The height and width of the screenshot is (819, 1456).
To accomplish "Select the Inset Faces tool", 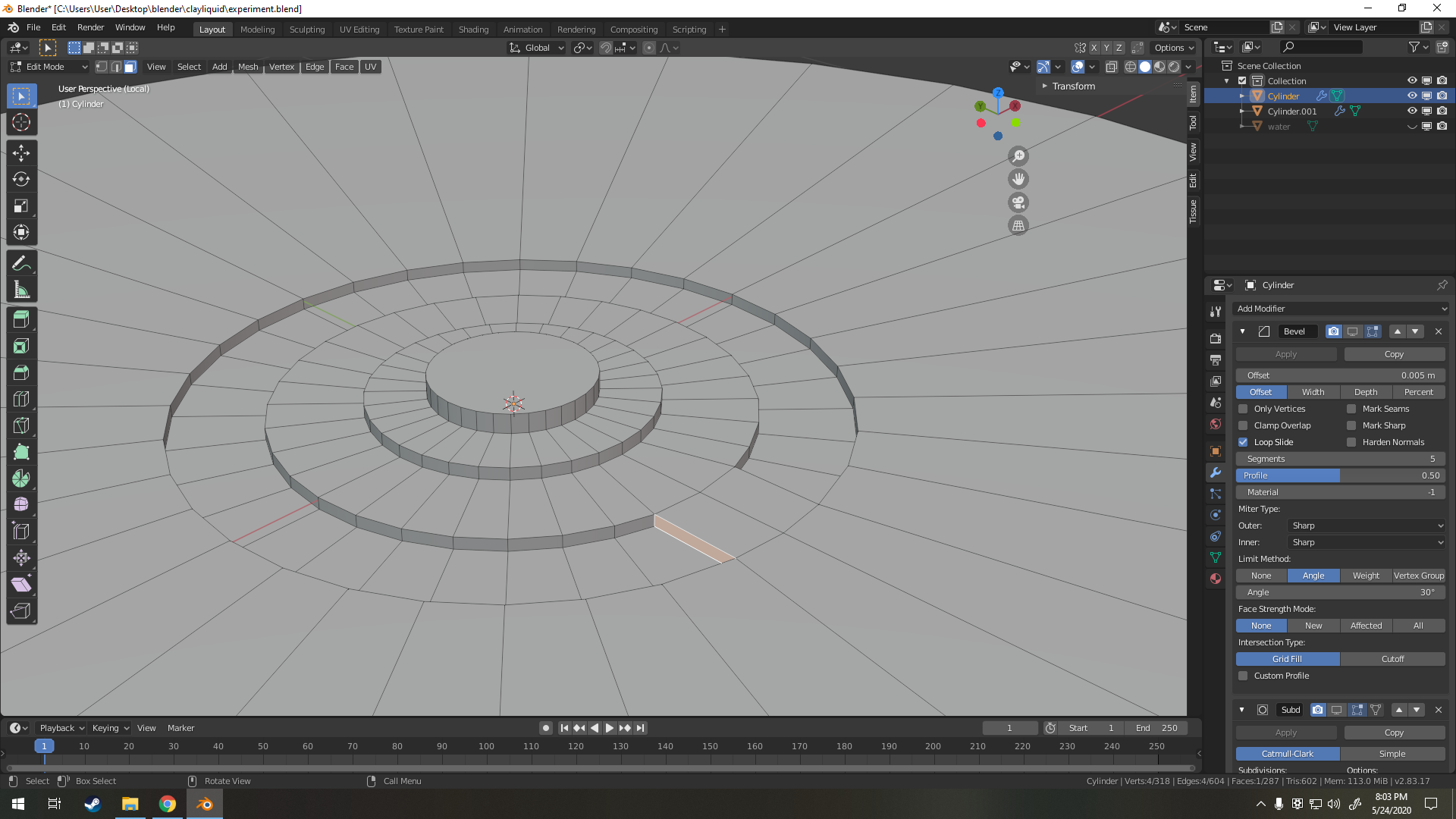I will [x=21, y=347].
